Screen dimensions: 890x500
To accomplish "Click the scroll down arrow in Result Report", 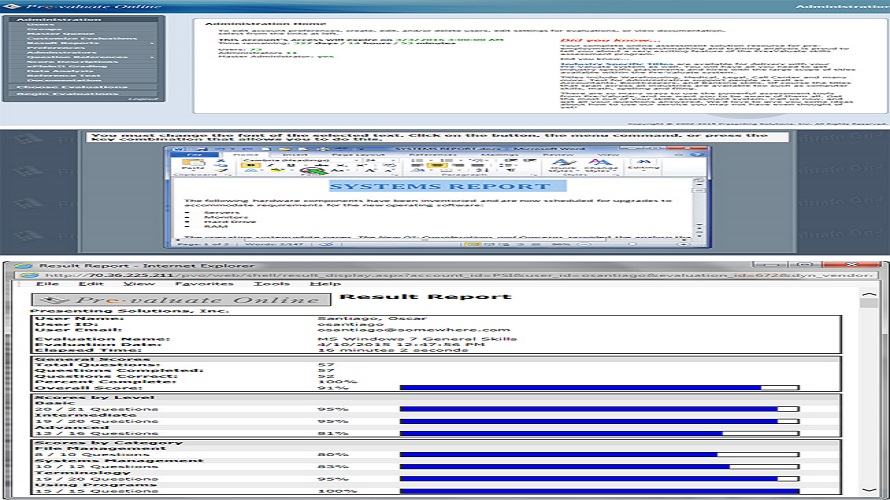I will 868,489.
